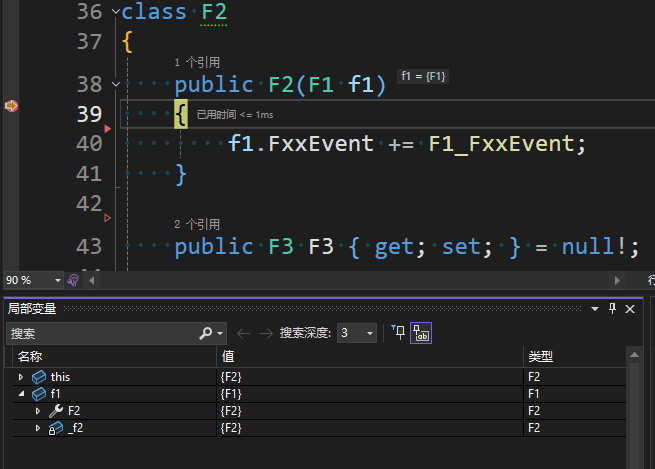Open the Locals window options dropdown arrow
This screenshot has width=655, height=469.
point(595,309)
